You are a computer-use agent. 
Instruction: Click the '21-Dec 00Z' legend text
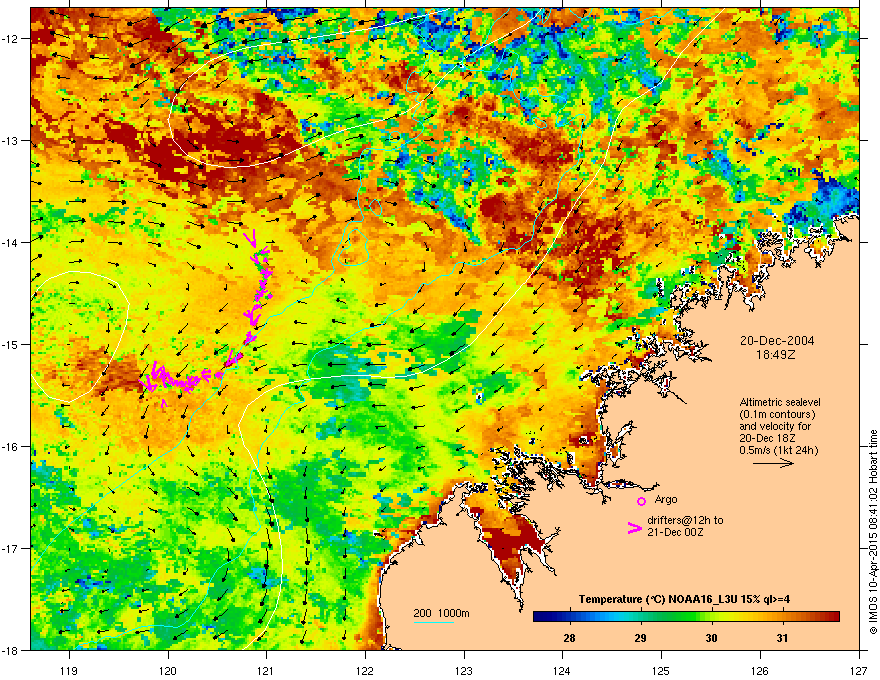[x=675, y=532]
